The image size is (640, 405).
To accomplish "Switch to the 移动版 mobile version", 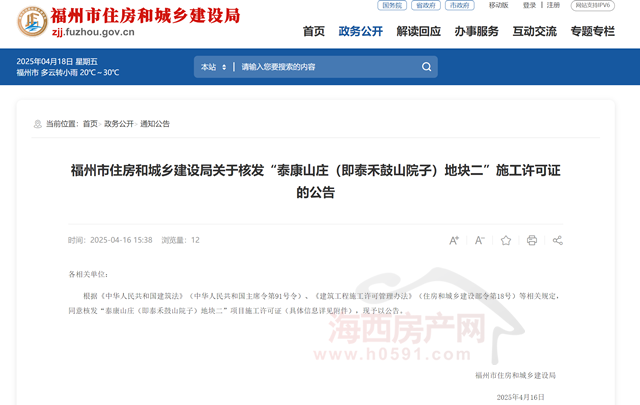I will click(498, 5).
